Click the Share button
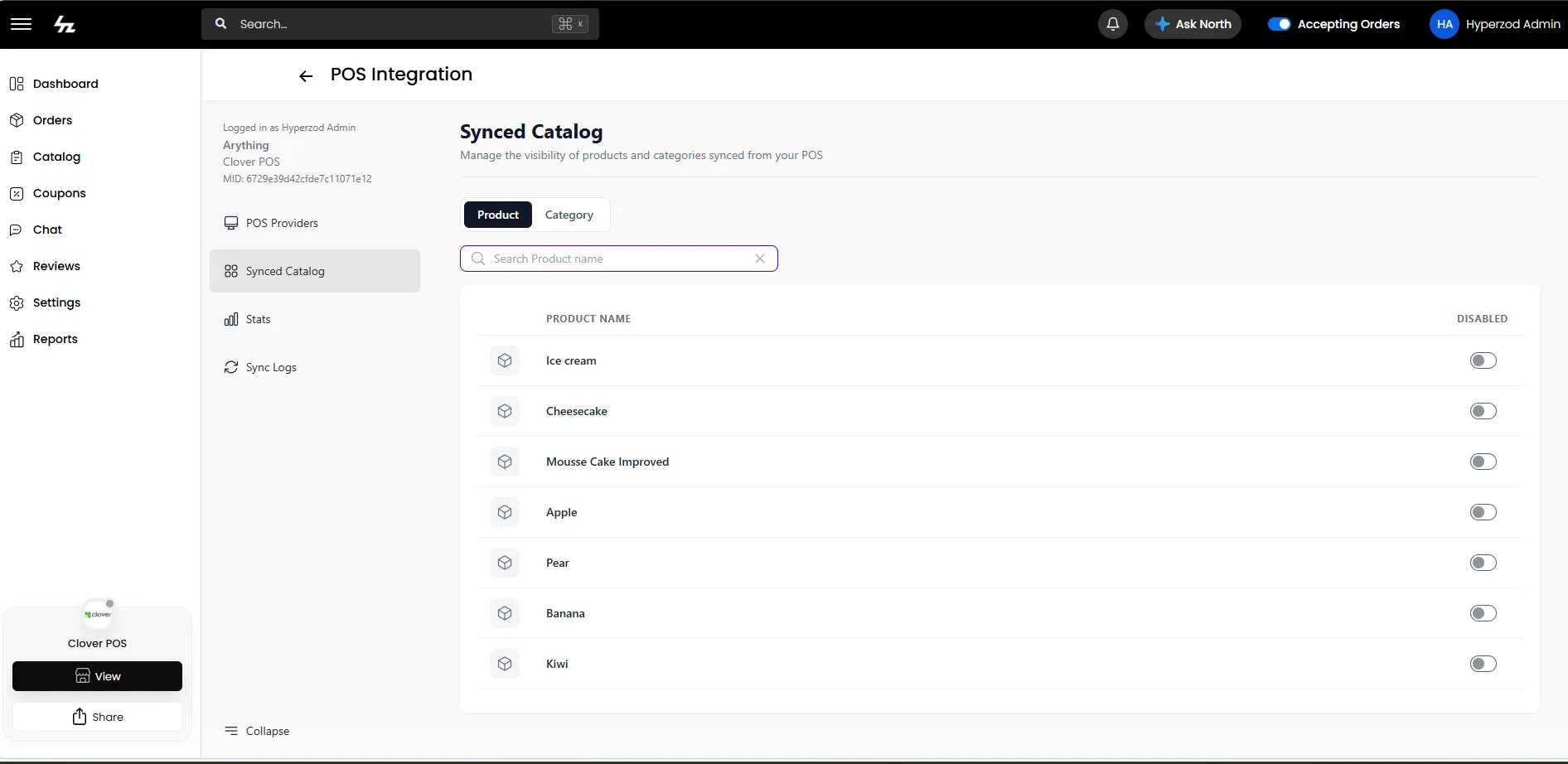1568x764 pixels. coord(97,717)
